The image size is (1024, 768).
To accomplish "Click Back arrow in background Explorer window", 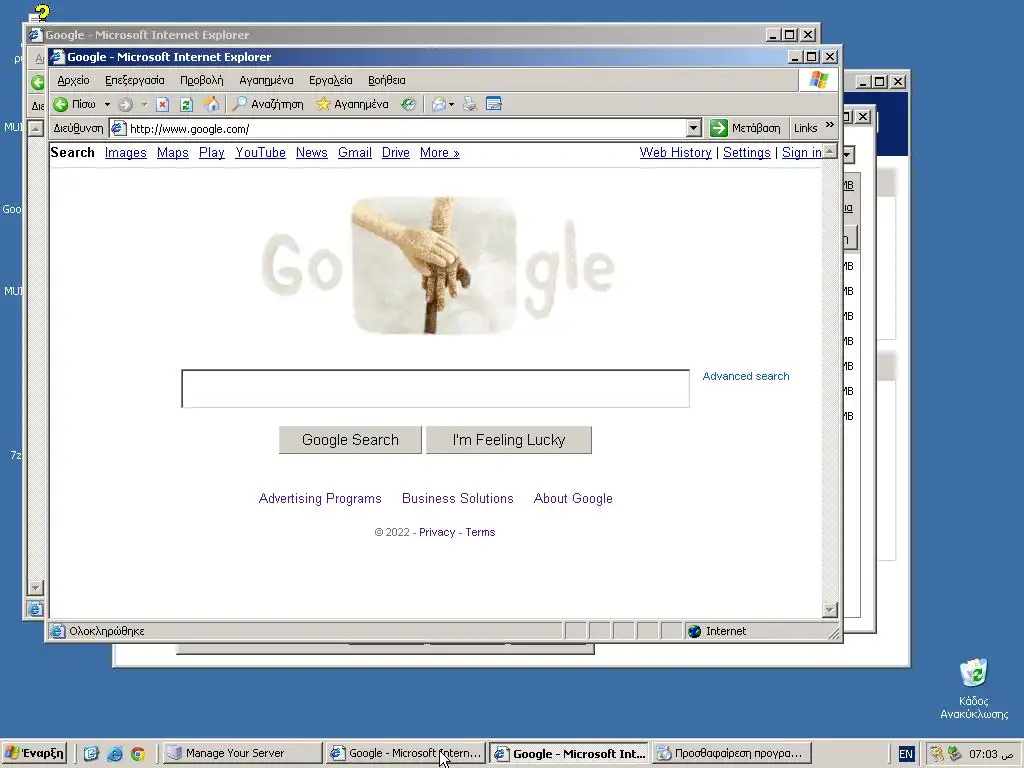I will (38, 82).
